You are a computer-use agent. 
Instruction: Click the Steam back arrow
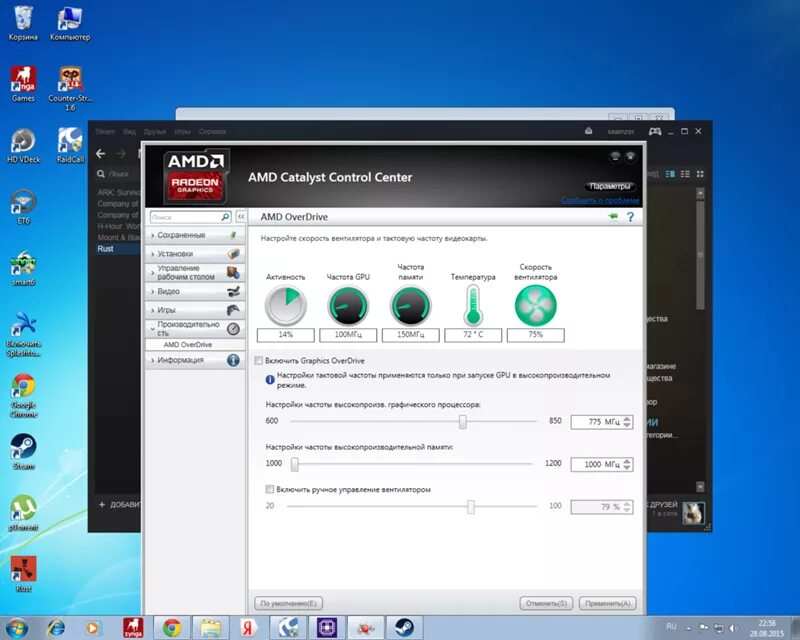(101, 153)
